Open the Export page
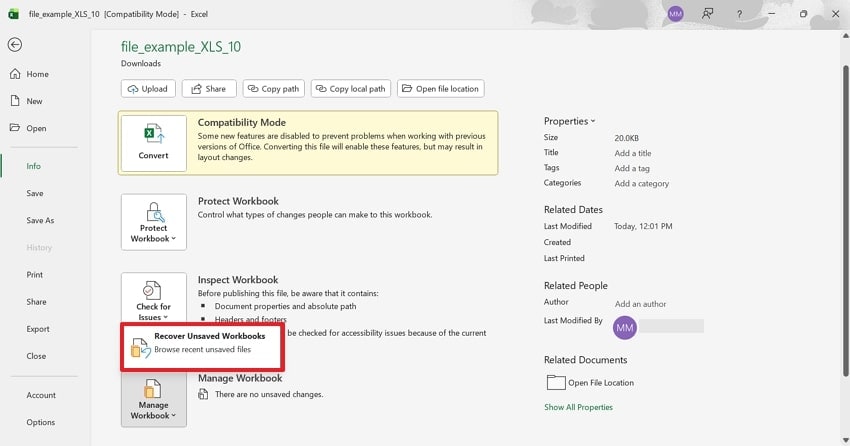850x446 pixels. point(38,329)
